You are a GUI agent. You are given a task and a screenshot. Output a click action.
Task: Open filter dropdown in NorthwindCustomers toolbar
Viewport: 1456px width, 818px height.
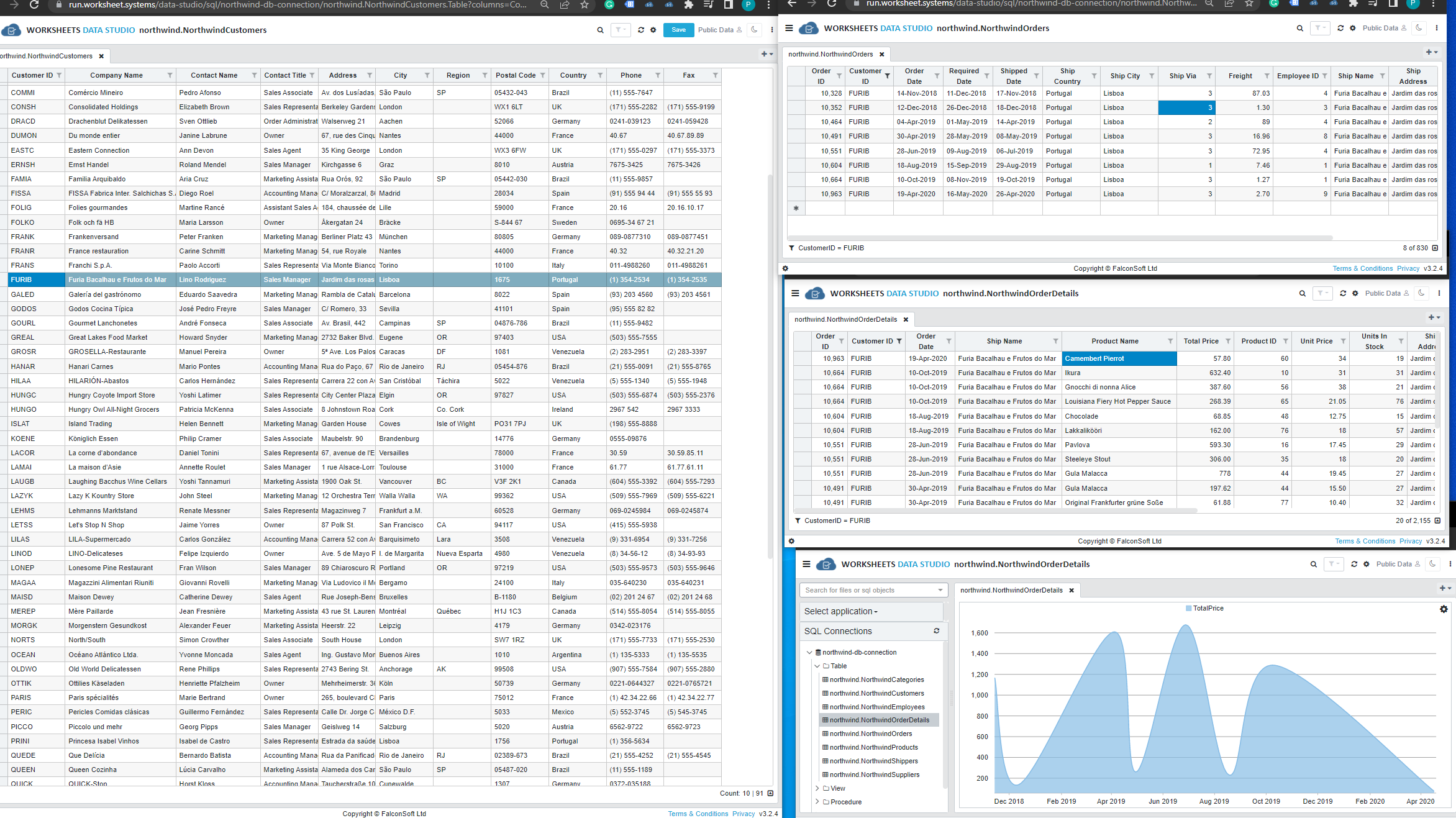click(621, 30)
